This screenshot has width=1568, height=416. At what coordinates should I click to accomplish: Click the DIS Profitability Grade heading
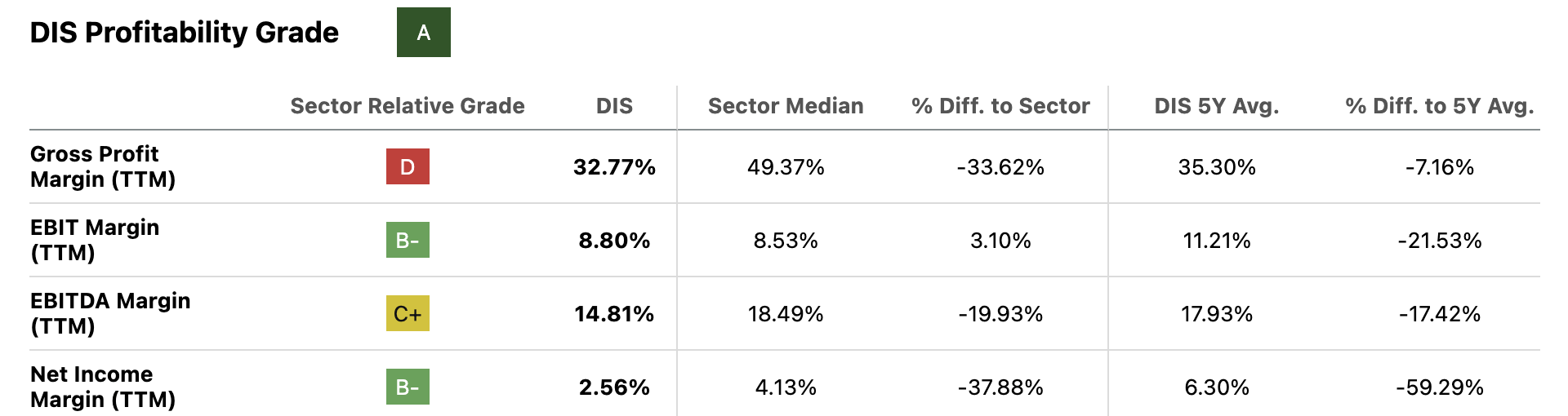(185, 33)
